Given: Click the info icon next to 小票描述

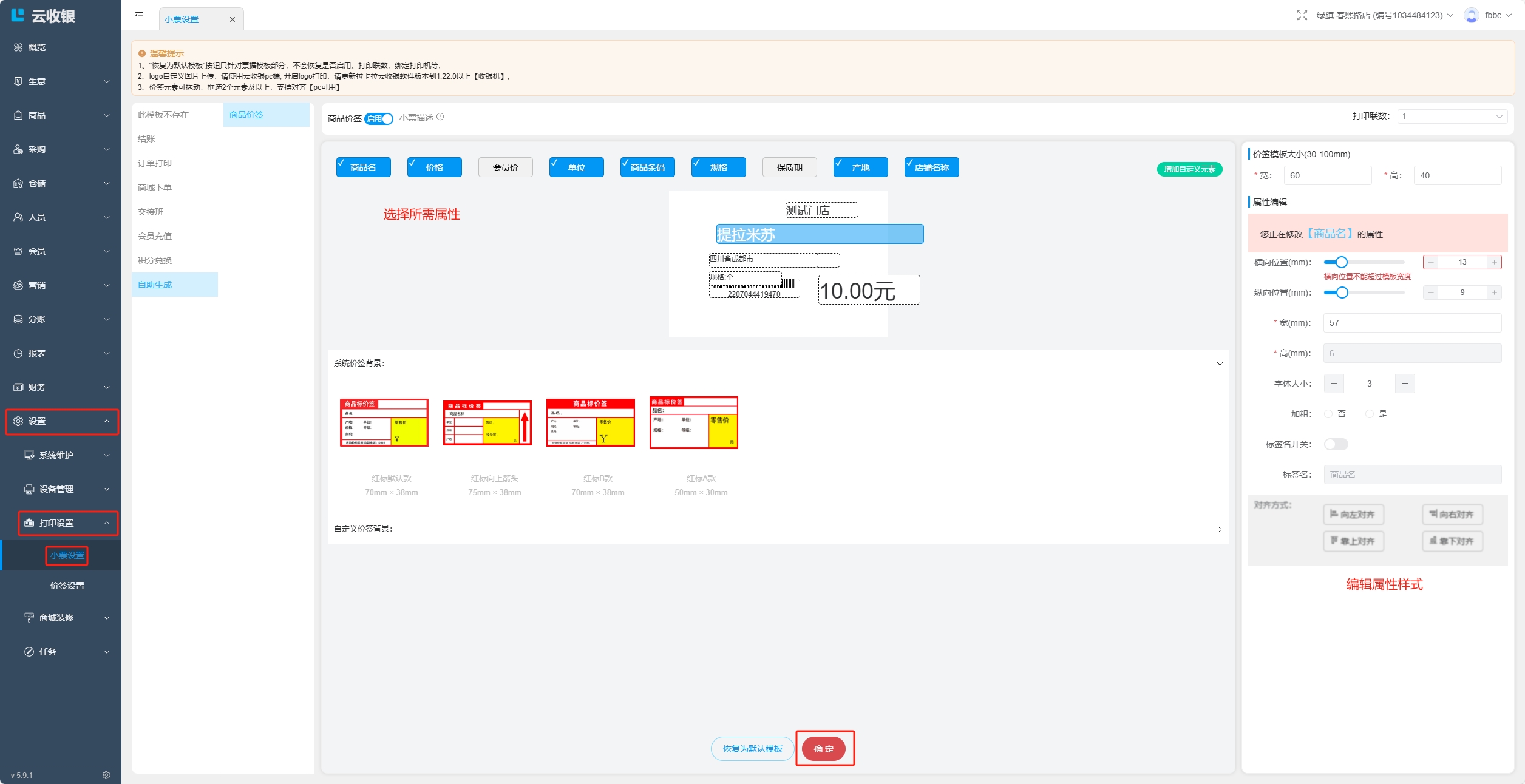Looking at the screenshot, I should point(440,117).
